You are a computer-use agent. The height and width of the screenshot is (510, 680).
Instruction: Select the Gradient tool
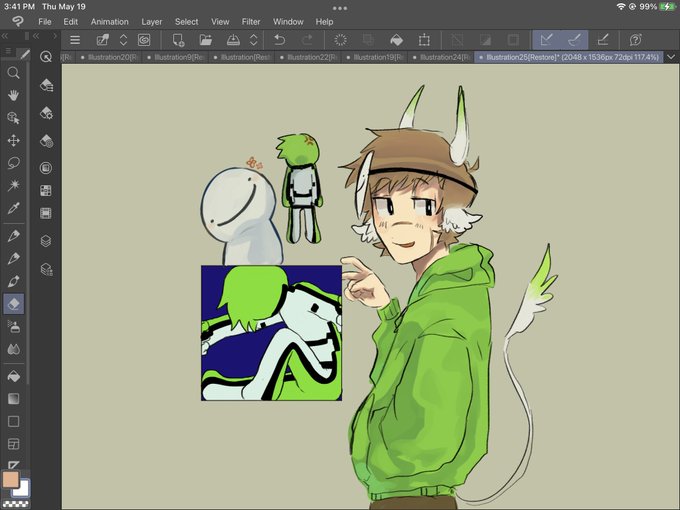point(13,399)
